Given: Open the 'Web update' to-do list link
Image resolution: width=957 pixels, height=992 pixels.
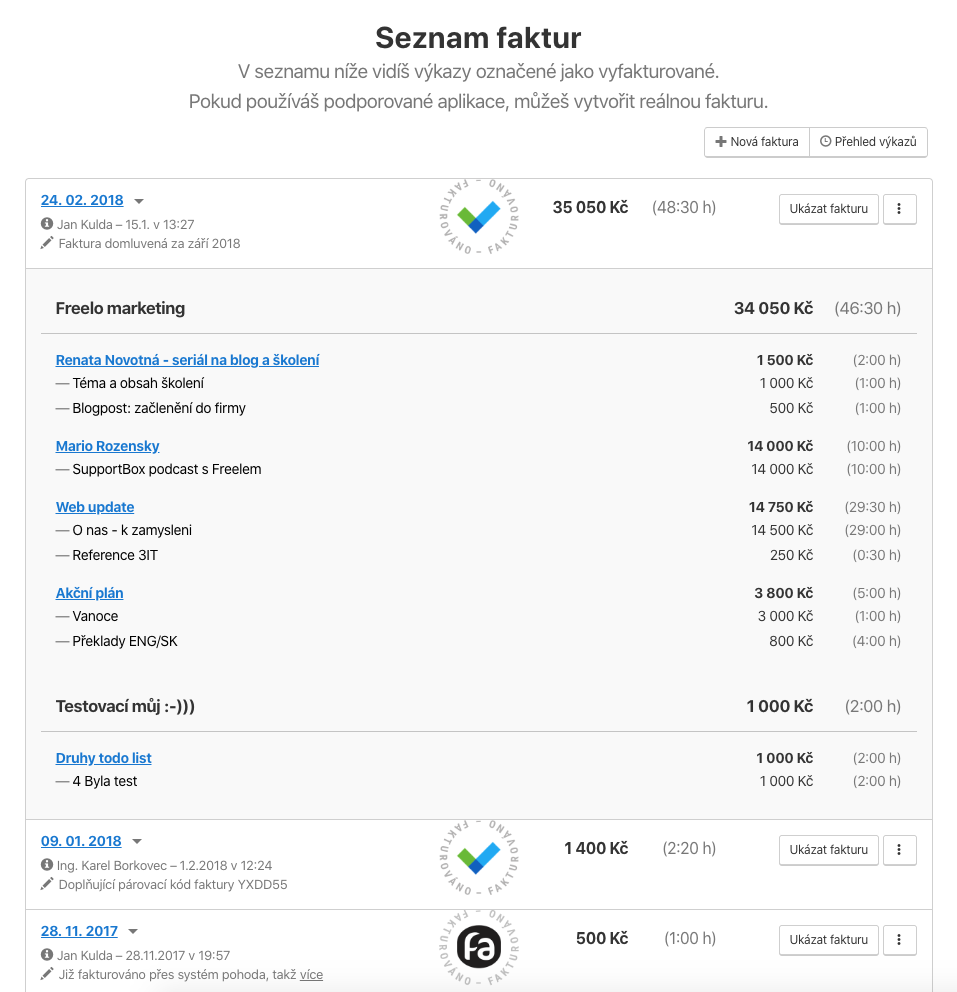Looking at the screenshot, I should pos(95,507).
